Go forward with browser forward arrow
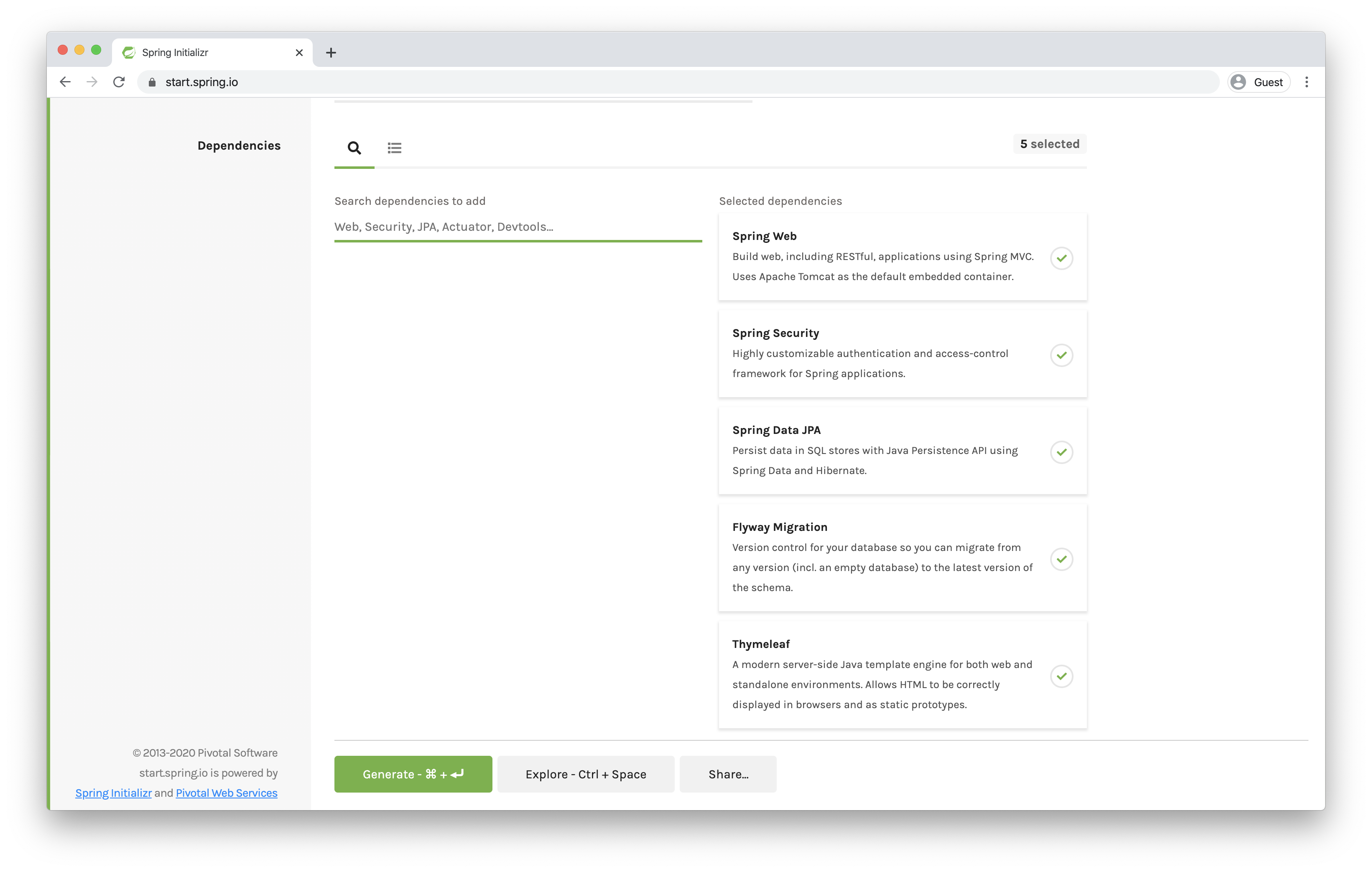 (x=92, y=82)
